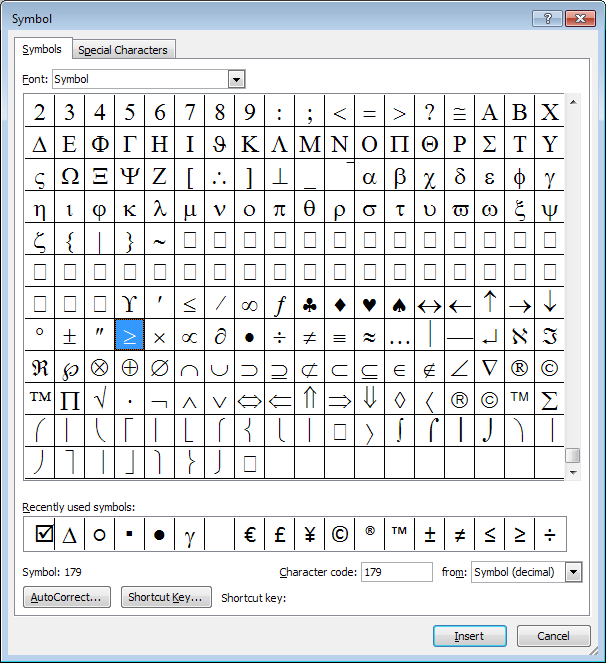
Task: Select the intersection symbol
Action: point(189,367)
